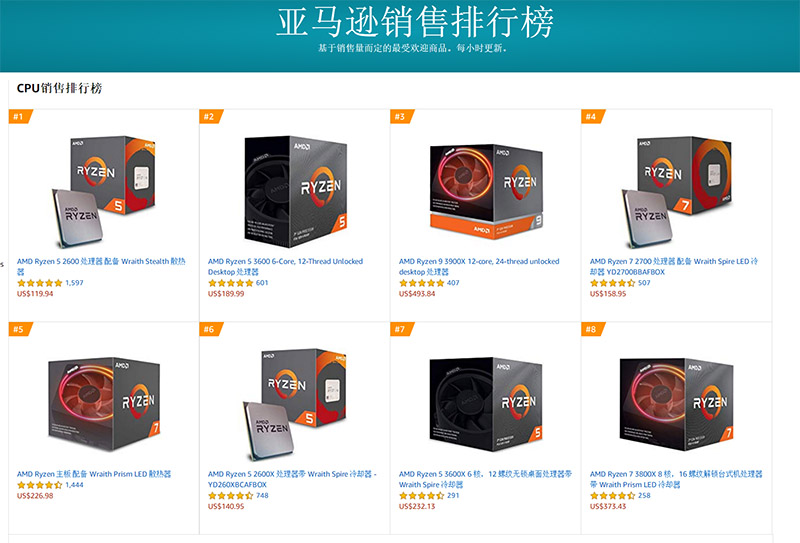
Task: Click the US$158.95 price
Action: (608, 293)
